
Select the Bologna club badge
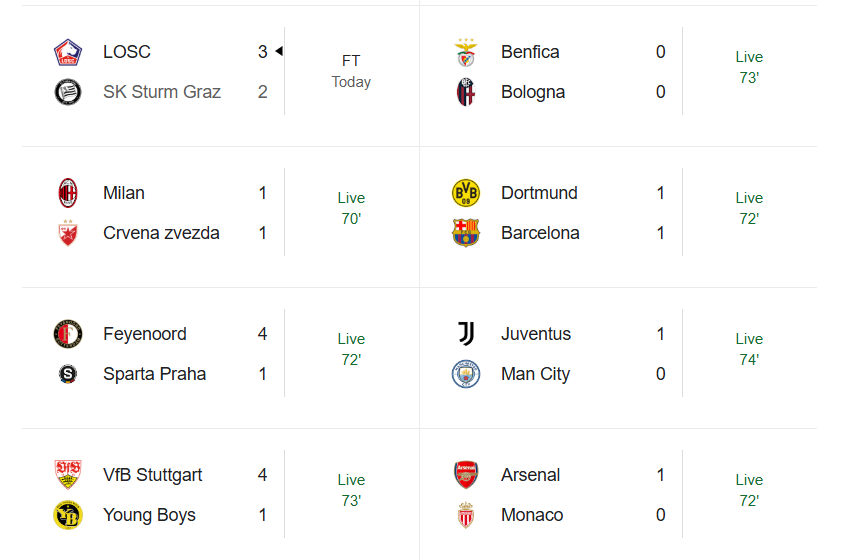(466, 92)
